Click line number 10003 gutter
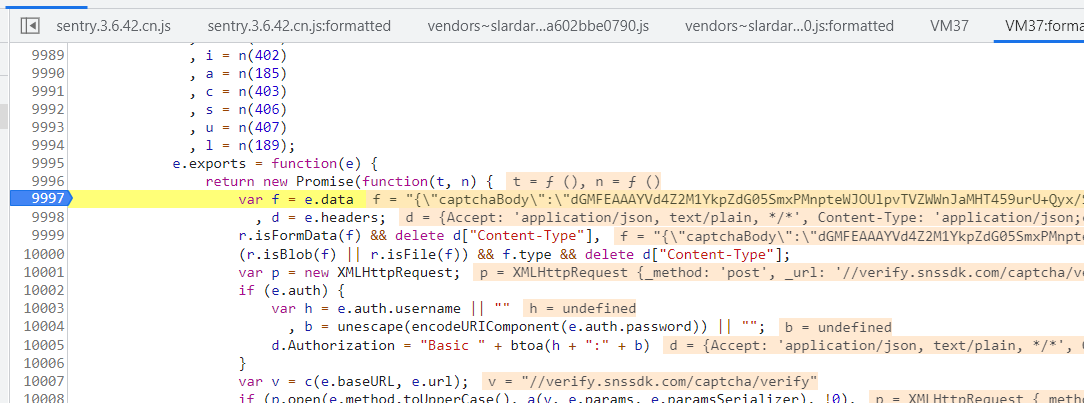Viewport: 1084px width, 403px height. [45, 308]
